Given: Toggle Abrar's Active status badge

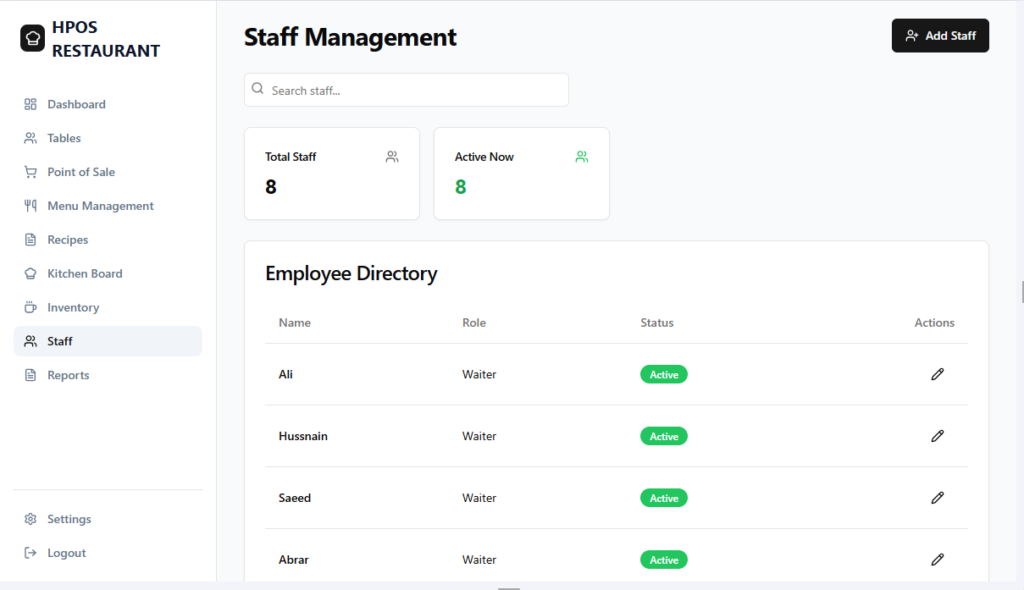Looking at the screenshot, I should point(663,559).
